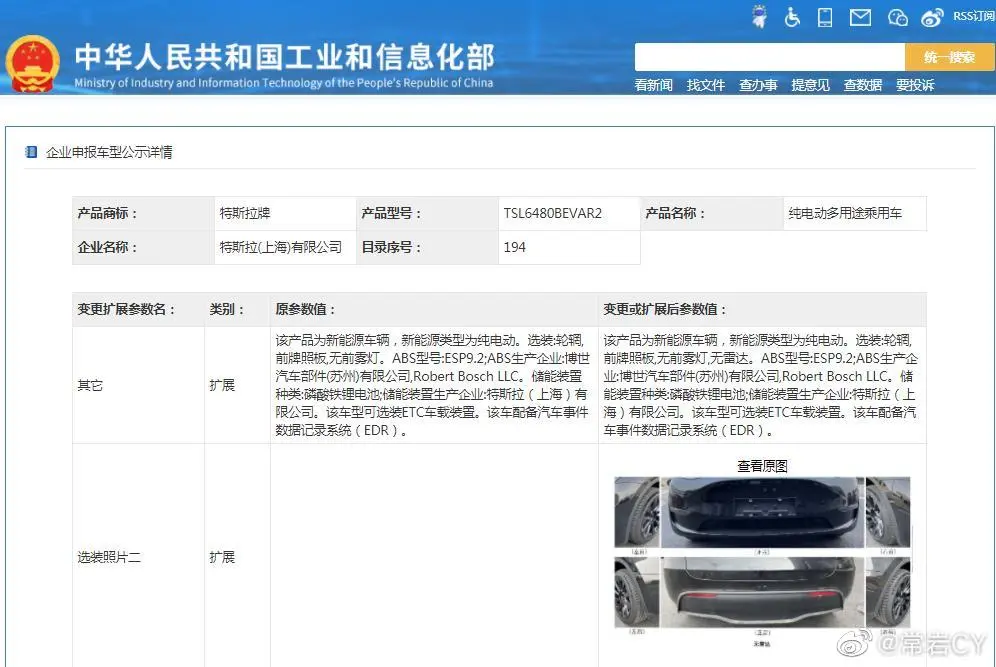The height and width of the screenshot is (667, 996).
Task: Click the changed parameter paragraph mentioning 无雷达
Action: click(760, 385)
